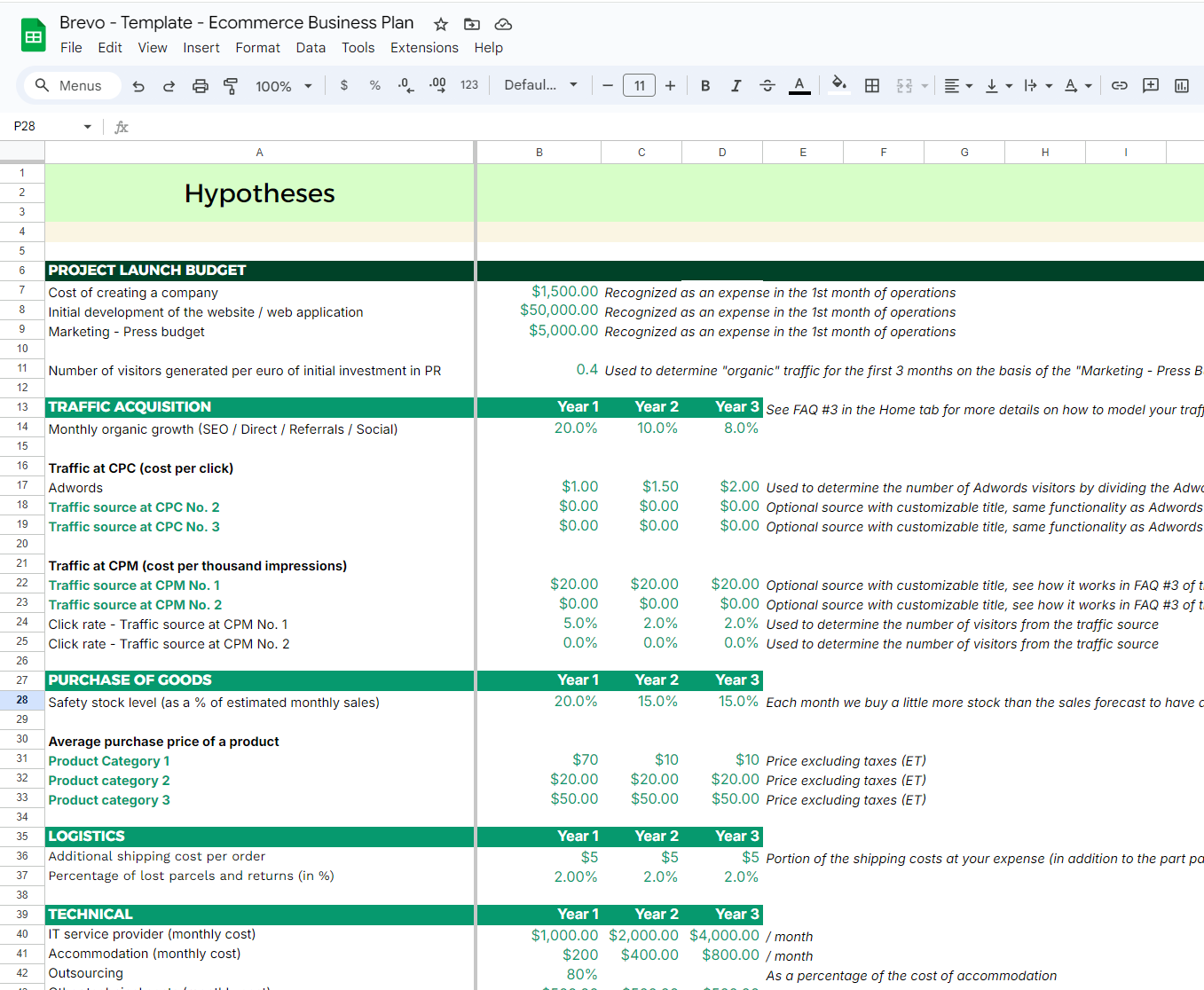Screen dimensions: 1204x990
Task: Open the Name box dropdown
Action: (87, 127)
